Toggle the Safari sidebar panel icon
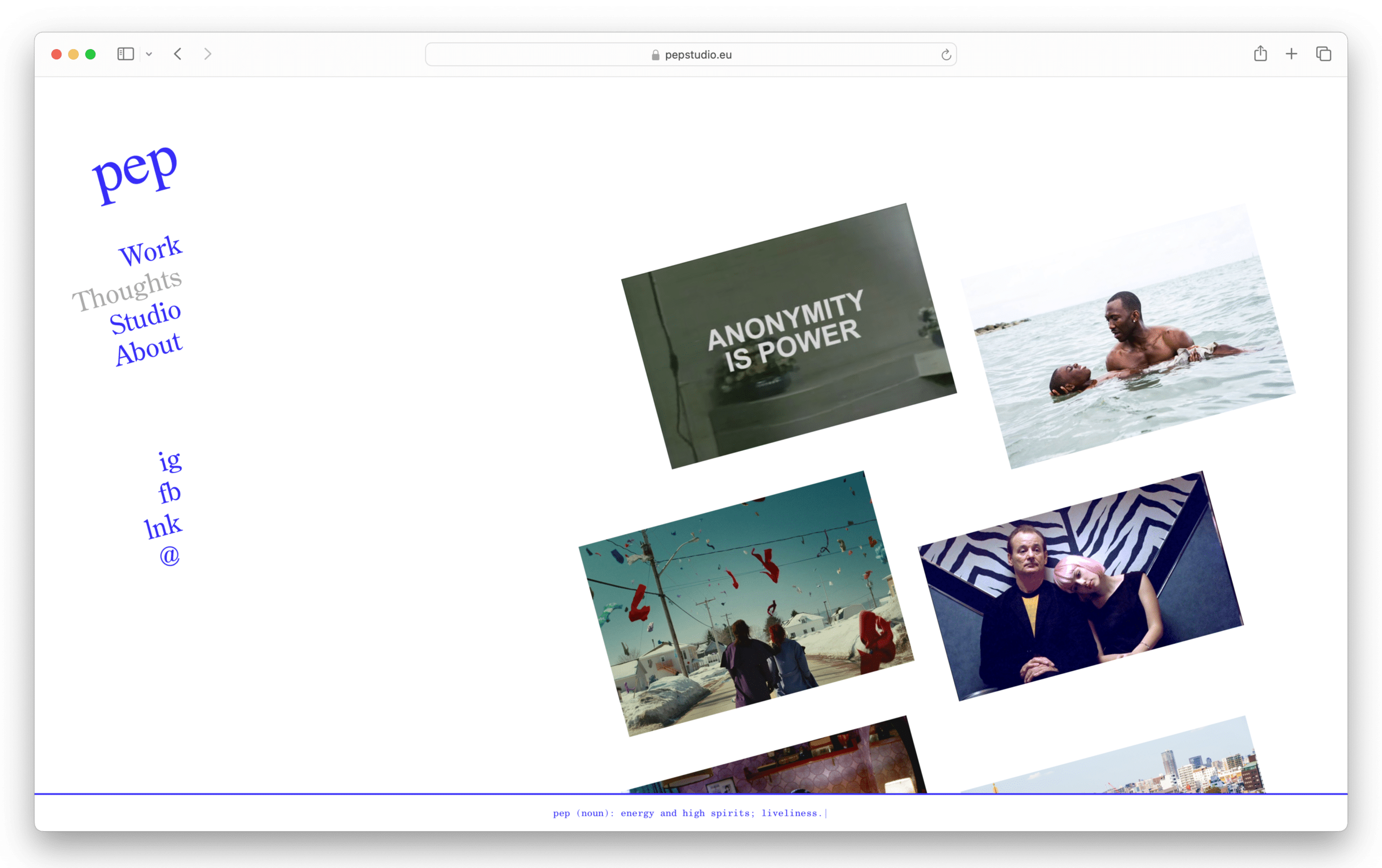 pos(125,54)
